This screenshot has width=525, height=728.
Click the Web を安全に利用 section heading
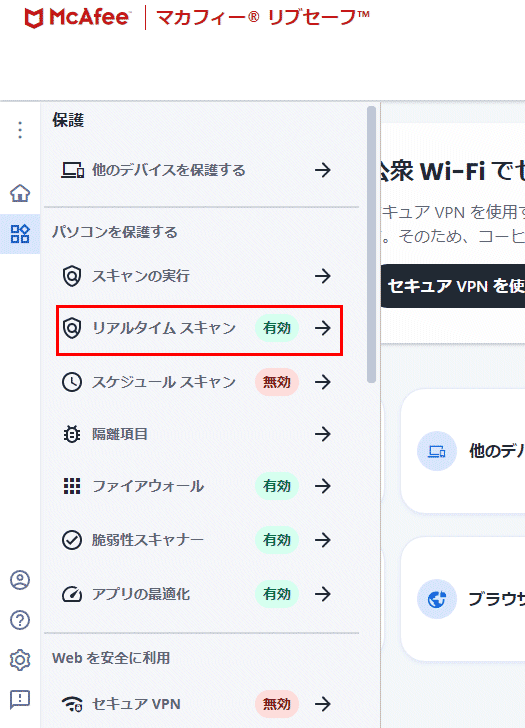point(111,658)
